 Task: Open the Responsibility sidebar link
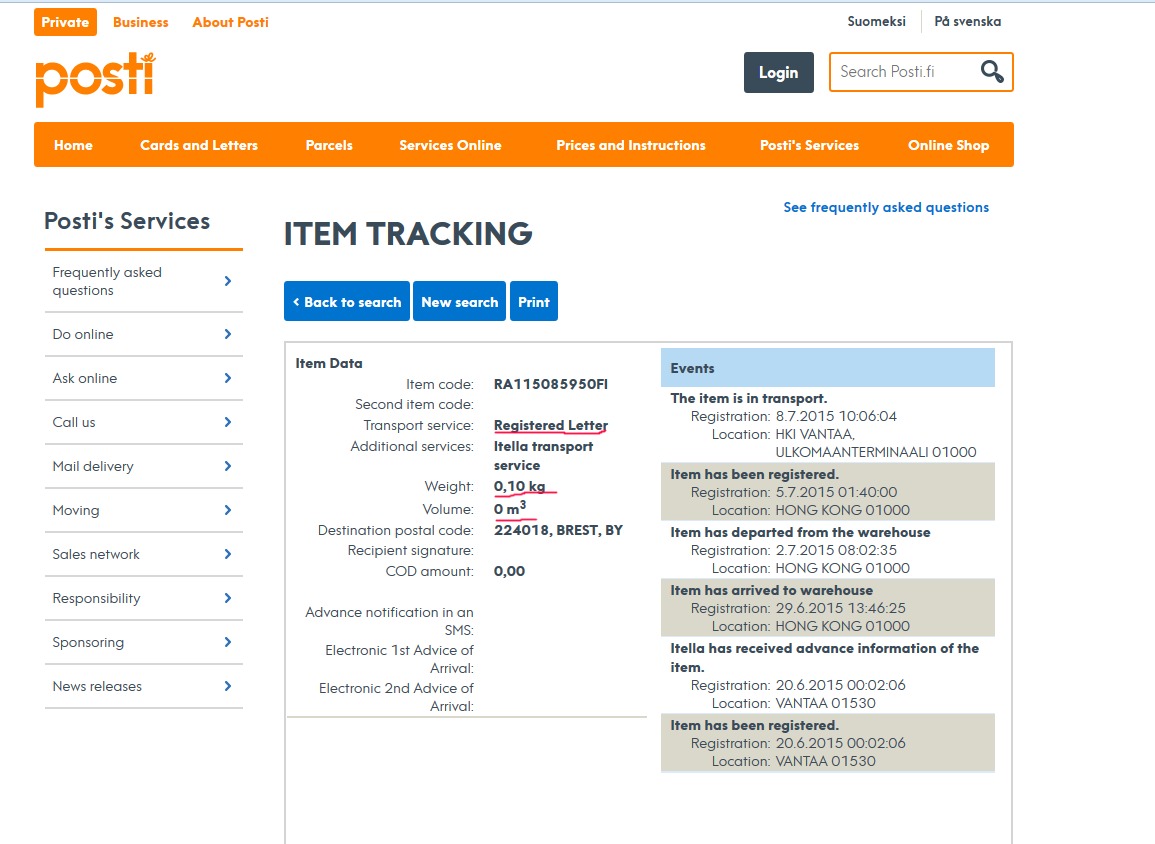[x=96, y=599]
